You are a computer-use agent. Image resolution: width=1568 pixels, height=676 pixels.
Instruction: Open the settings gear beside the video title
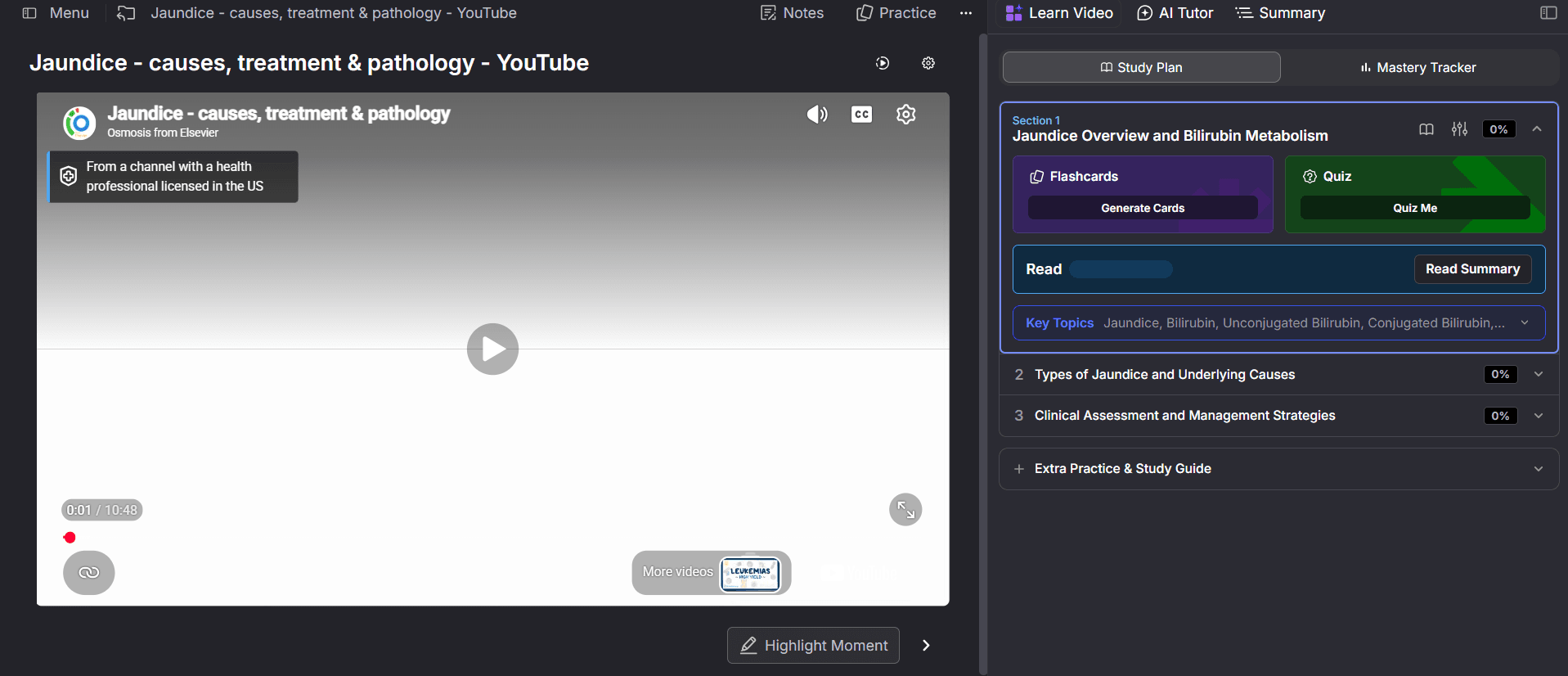point(928,63)
